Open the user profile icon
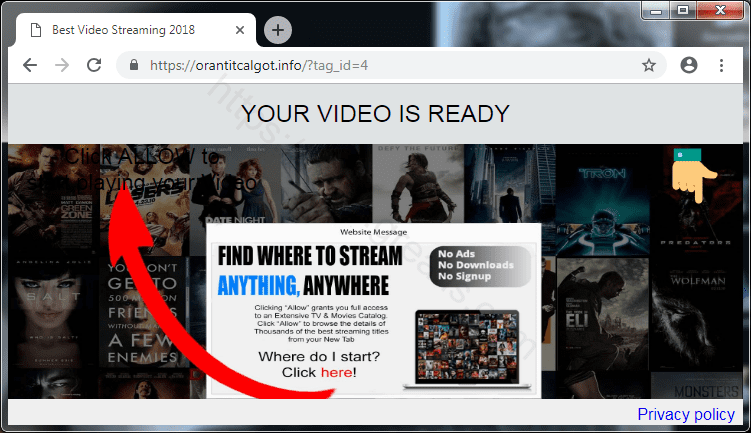The height and width of the screenshot is (433, 751). tap(688, 65)
